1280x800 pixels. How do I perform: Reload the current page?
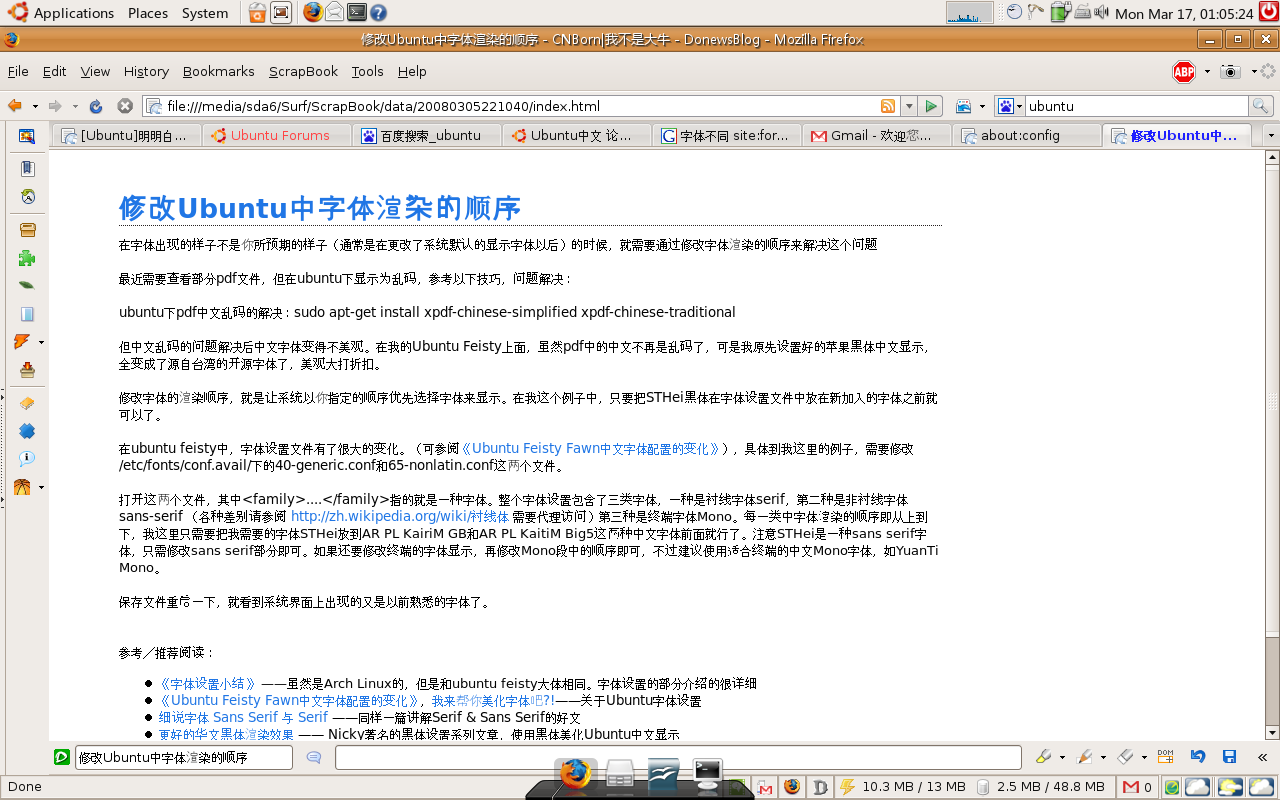click(96, 106)
